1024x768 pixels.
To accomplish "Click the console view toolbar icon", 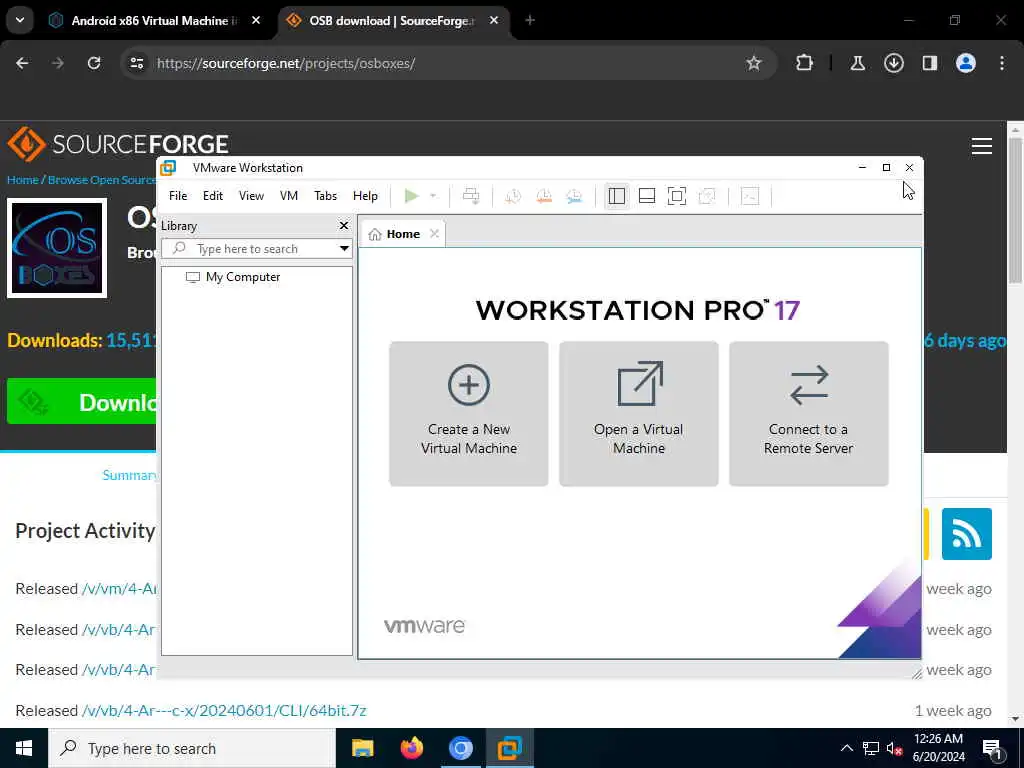I will click(750, 196).
